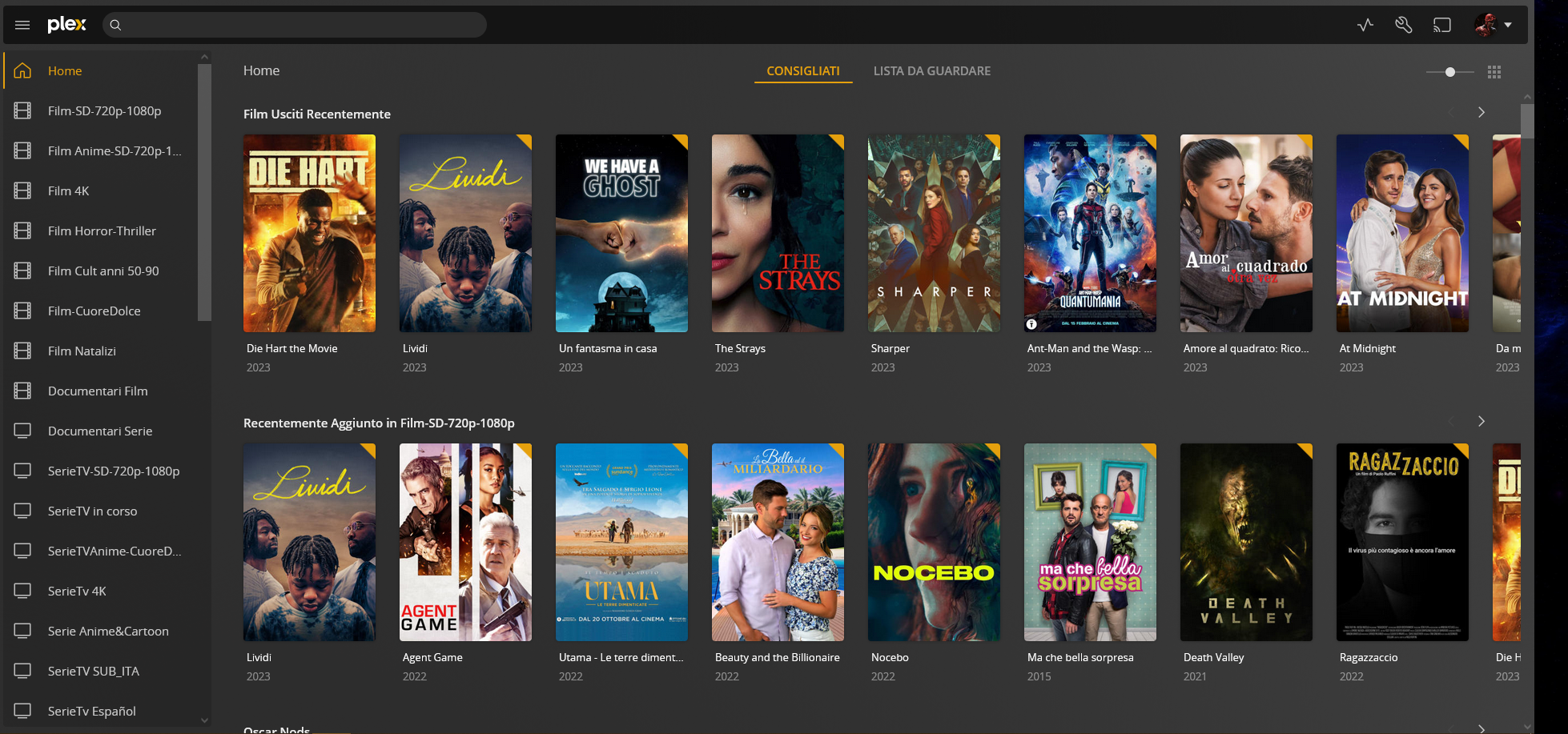The height and width of the screenshot is (734, 1568).
Task: Click film icon beside Film-CuoreDolce
Action: click(22, 311)
